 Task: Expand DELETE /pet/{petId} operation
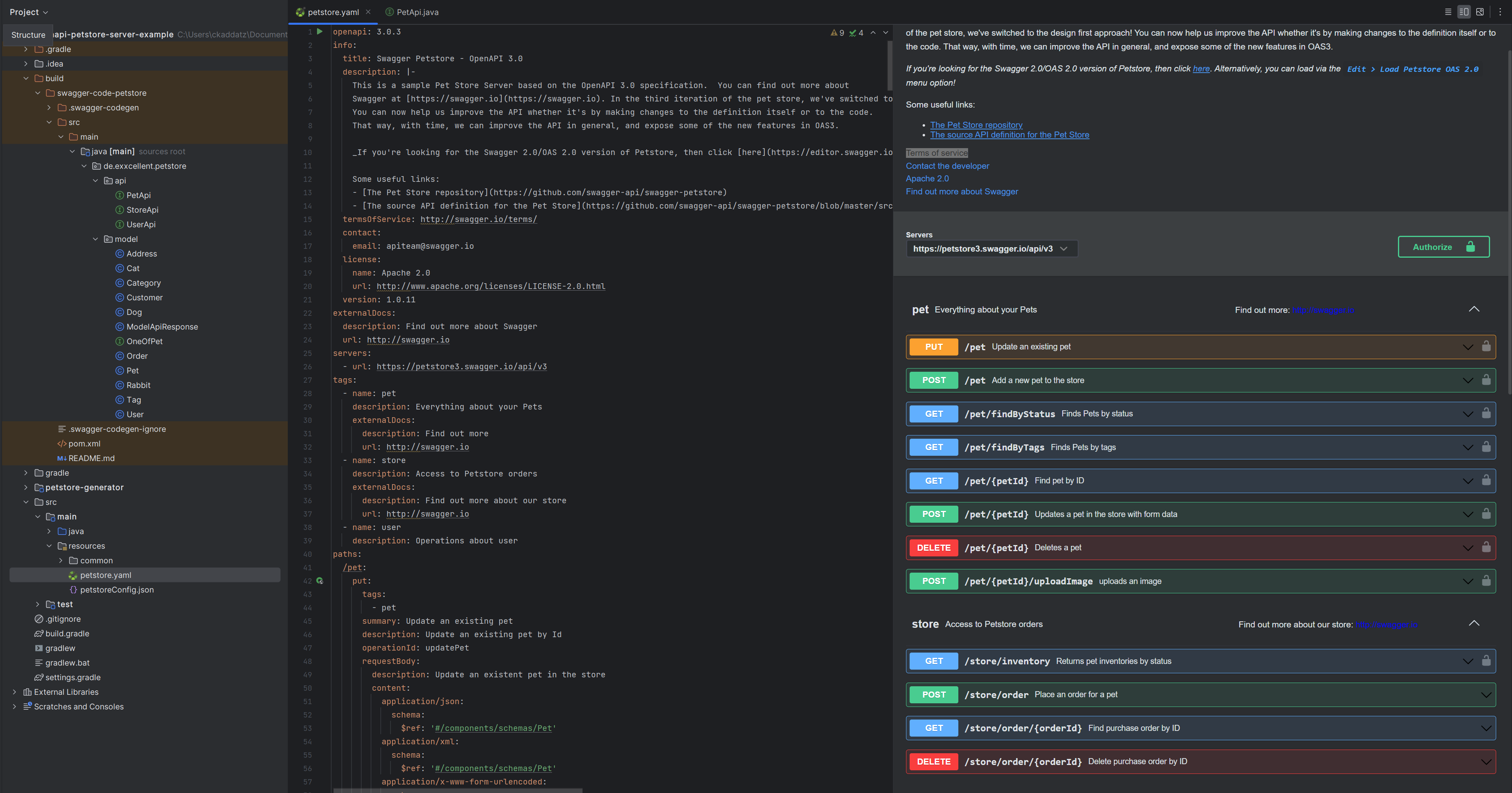pyautogui.click(x=1468, y=548)
